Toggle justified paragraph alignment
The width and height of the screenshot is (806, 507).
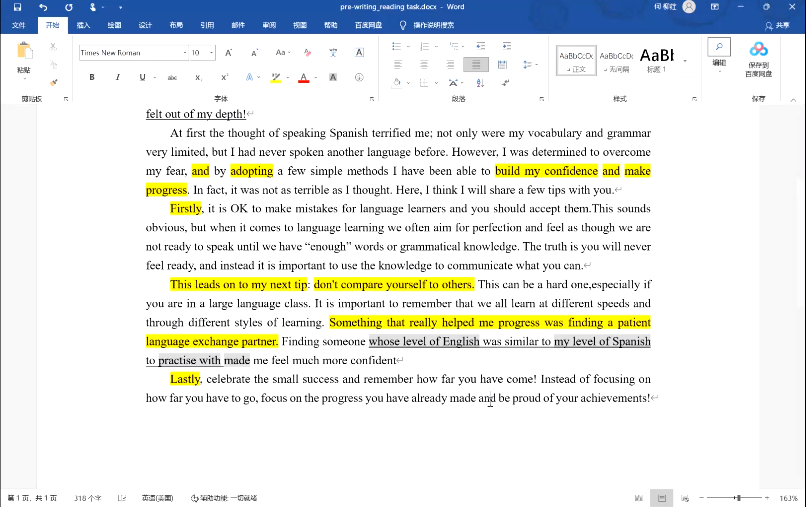(x=475, y=64)
